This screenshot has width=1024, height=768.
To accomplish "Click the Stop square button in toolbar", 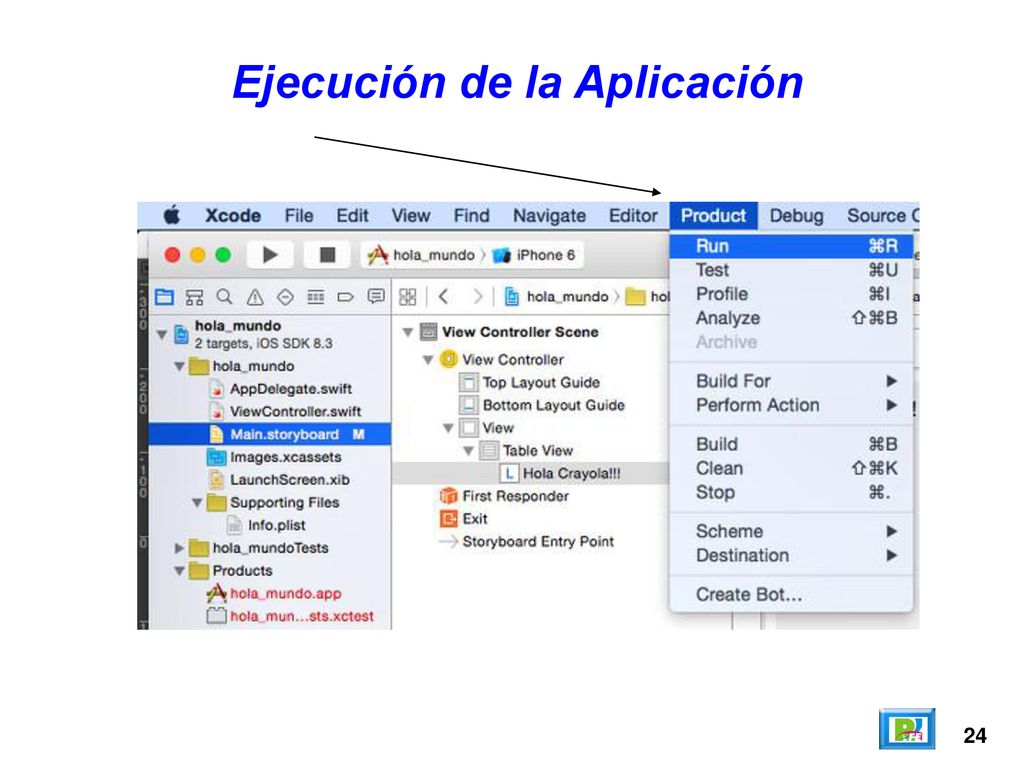I will tap(327, 255).
